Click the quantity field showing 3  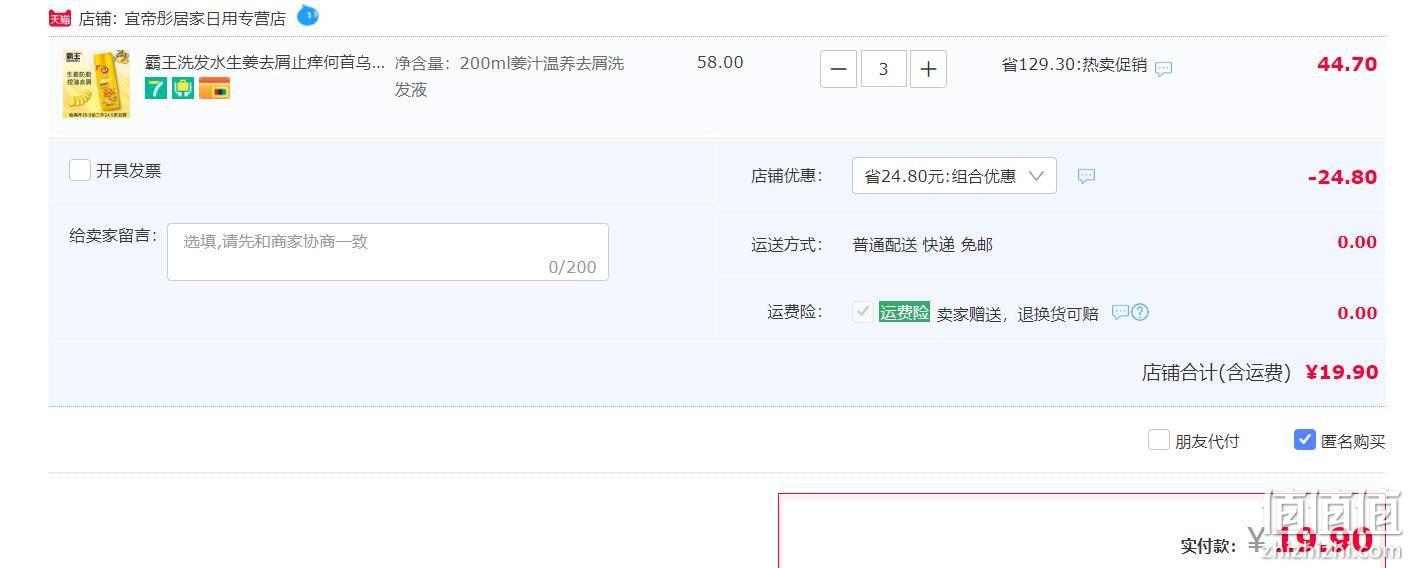click(x=883, y=69)
